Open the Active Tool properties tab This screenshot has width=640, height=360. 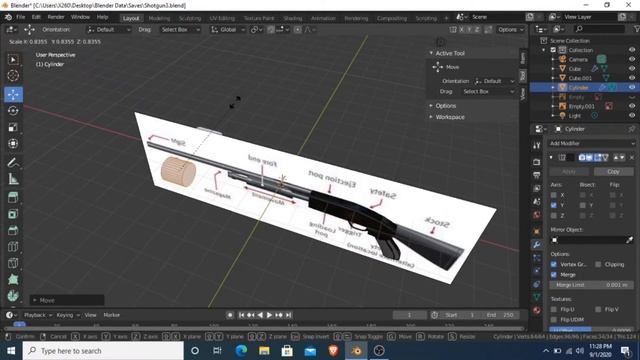click(x=537, y=145)
